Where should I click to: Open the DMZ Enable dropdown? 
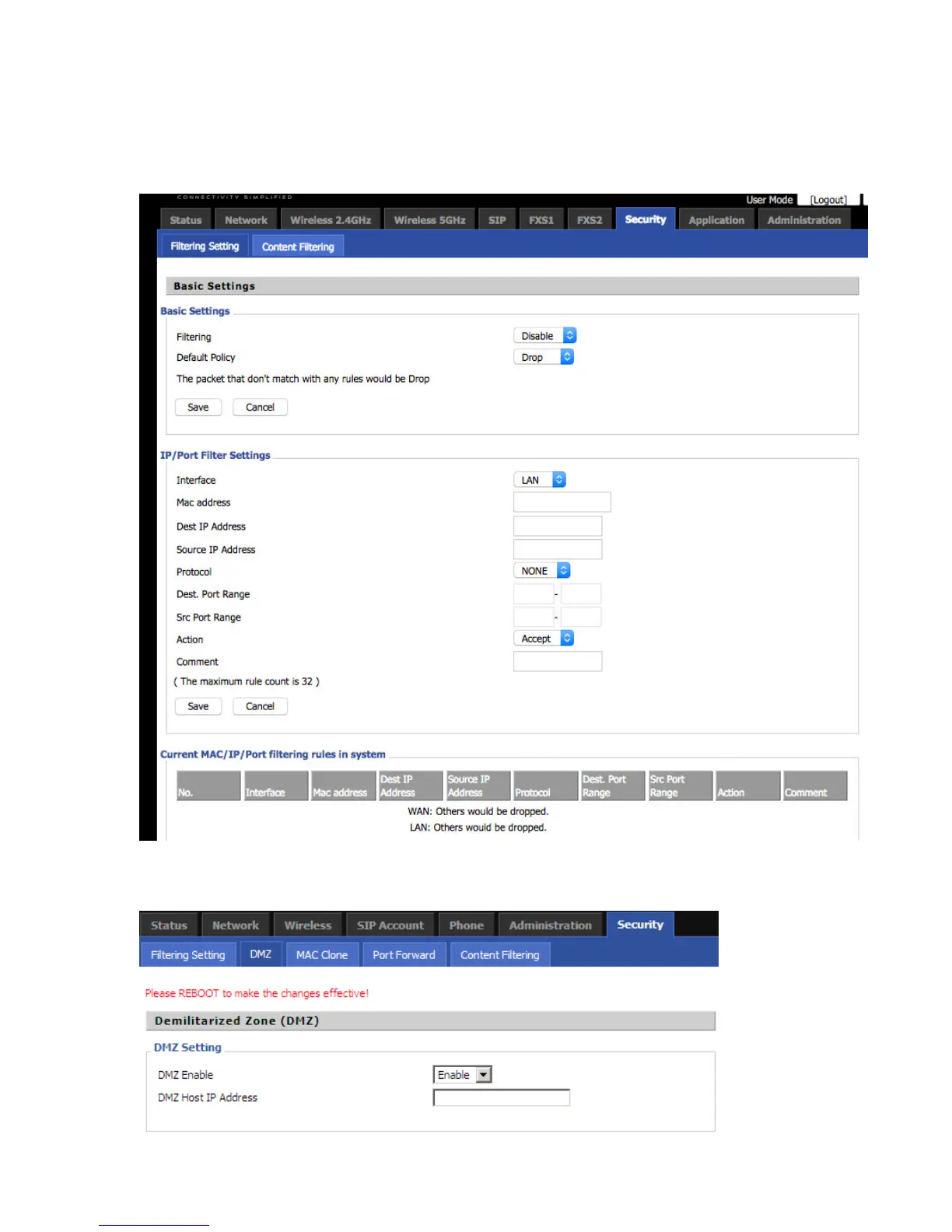coord(462,1074)
